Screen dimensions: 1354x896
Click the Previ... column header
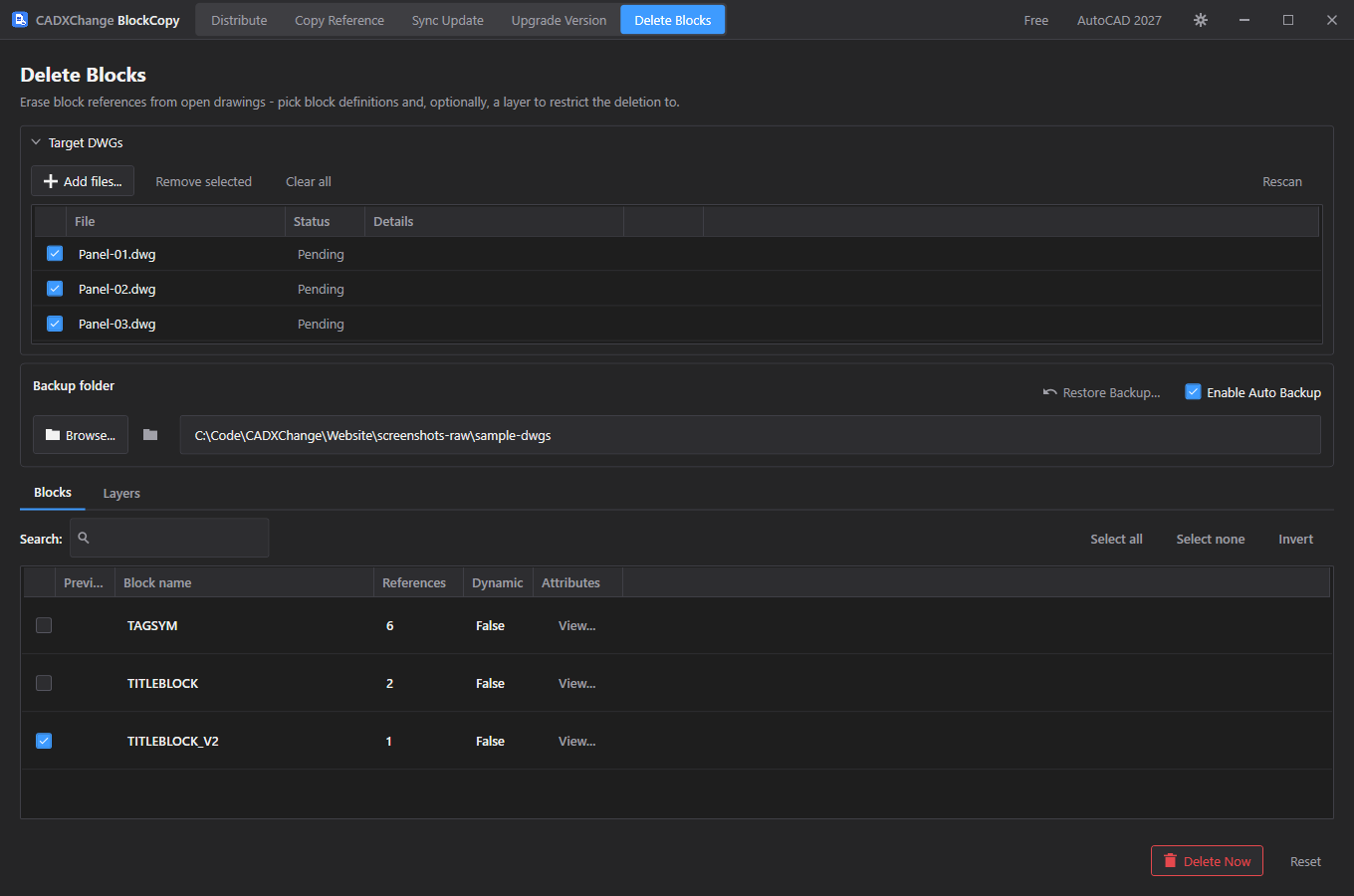coord(85,582)
